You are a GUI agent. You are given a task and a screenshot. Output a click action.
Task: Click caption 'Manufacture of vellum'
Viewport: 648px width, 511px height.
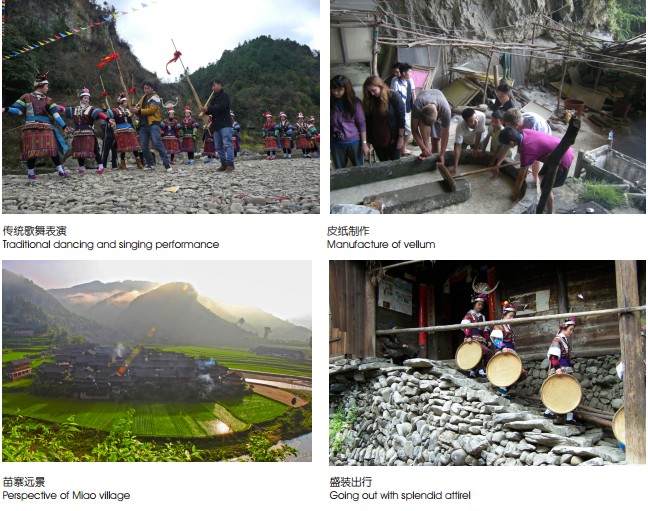coord(381,244)
